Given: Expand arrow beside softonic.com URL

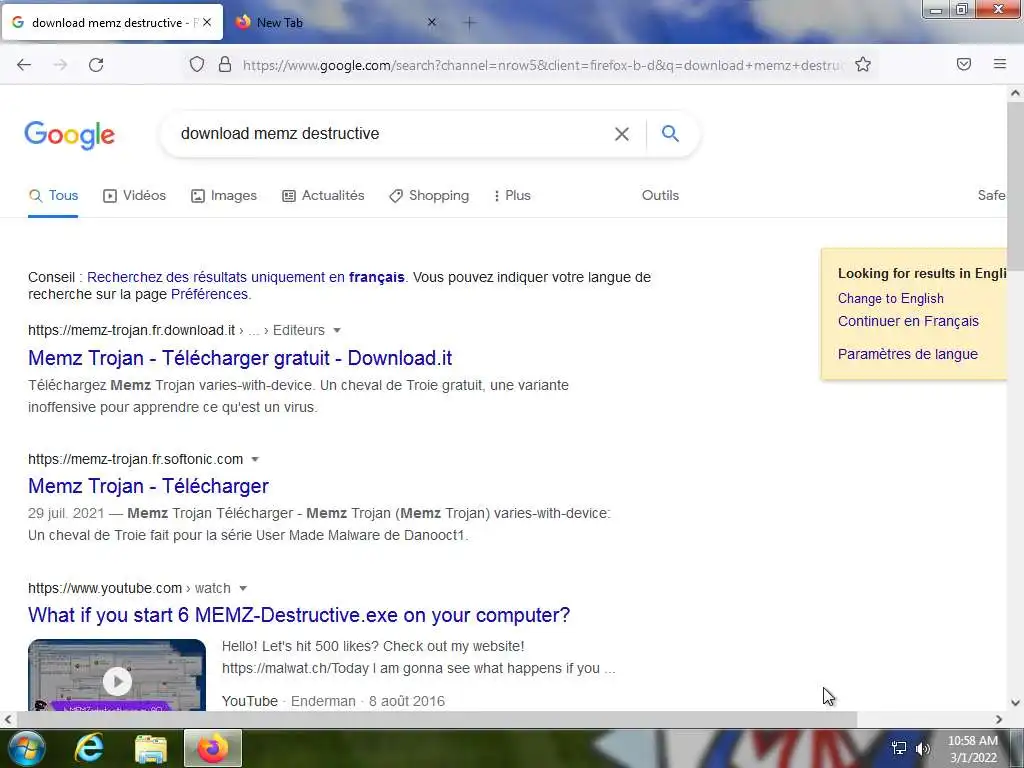Looking at the screenshot, I should 255,459.
